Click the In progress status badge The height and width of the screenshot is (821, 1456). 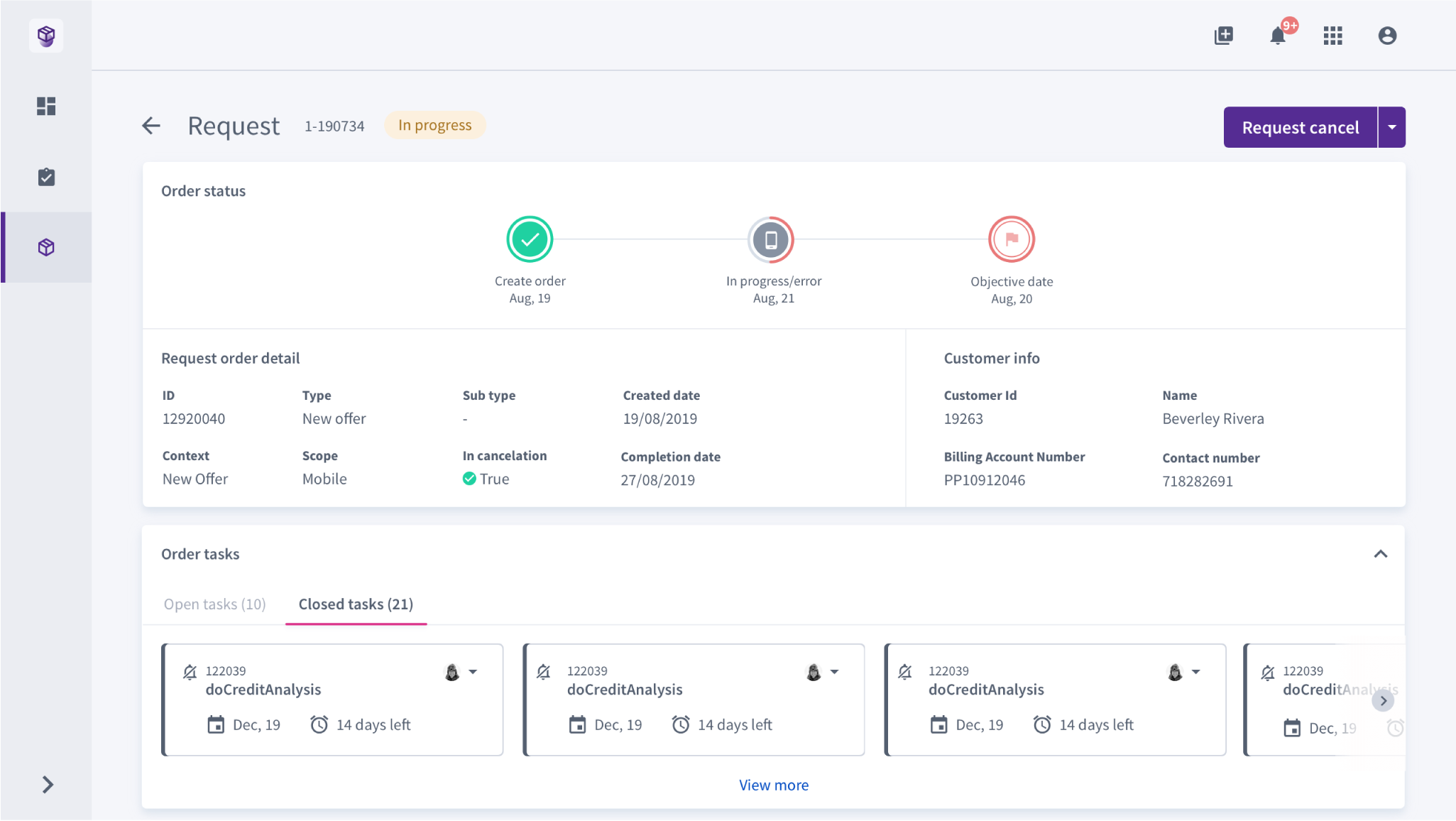434,125
